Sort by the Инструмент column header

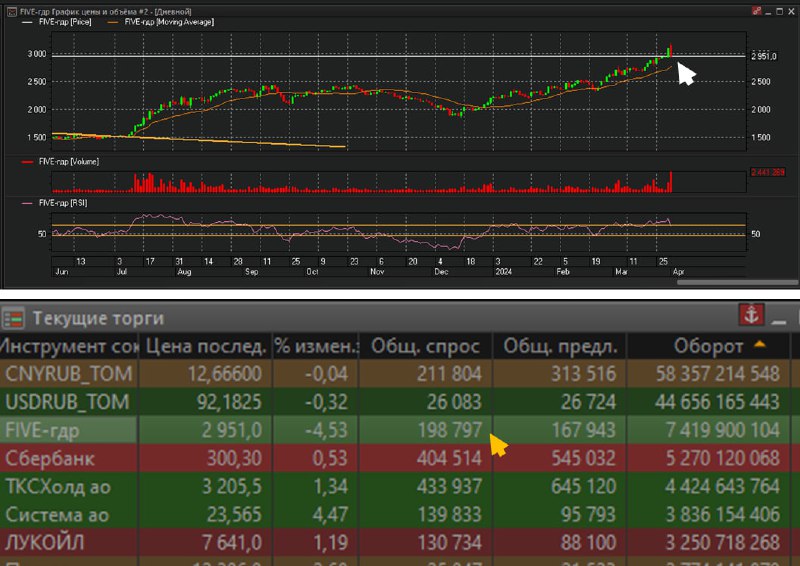[68, 347]
